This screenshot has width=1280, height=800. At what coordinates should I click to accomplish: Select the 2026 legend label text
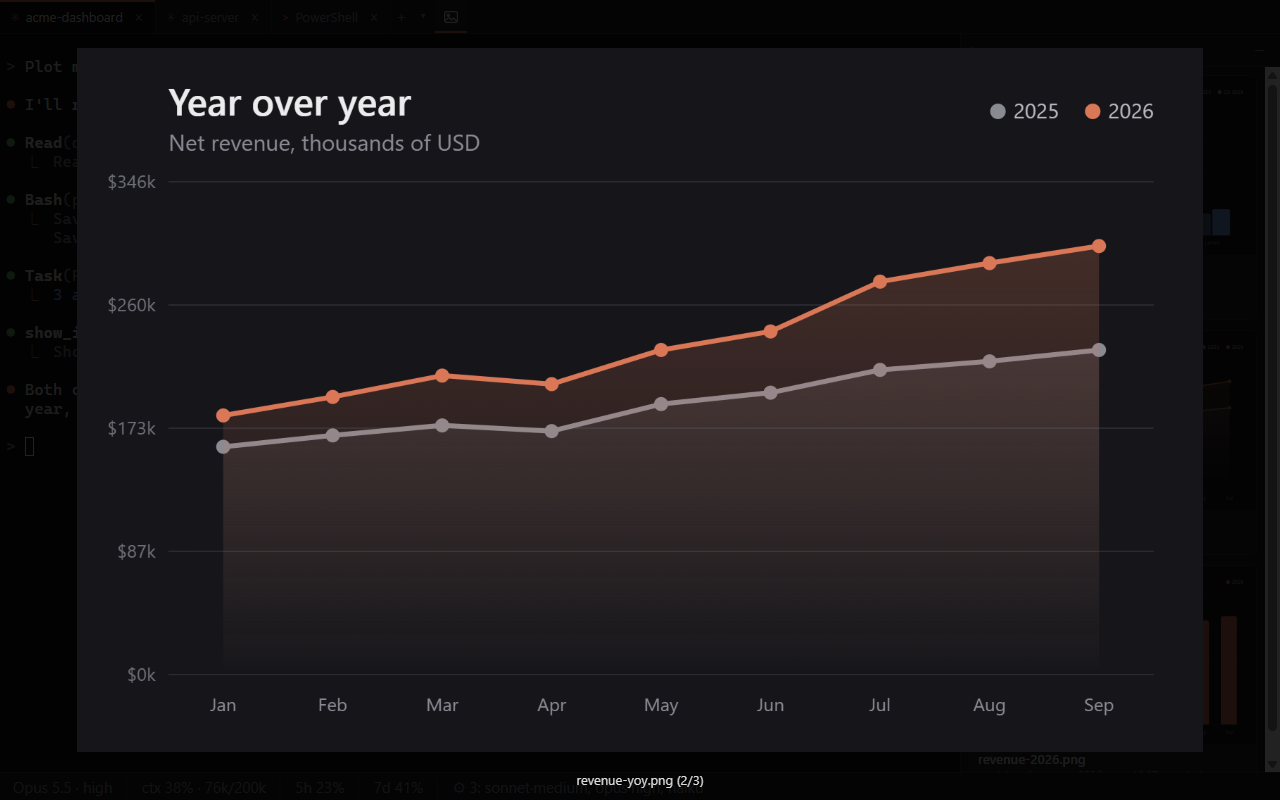[1131, 111]
